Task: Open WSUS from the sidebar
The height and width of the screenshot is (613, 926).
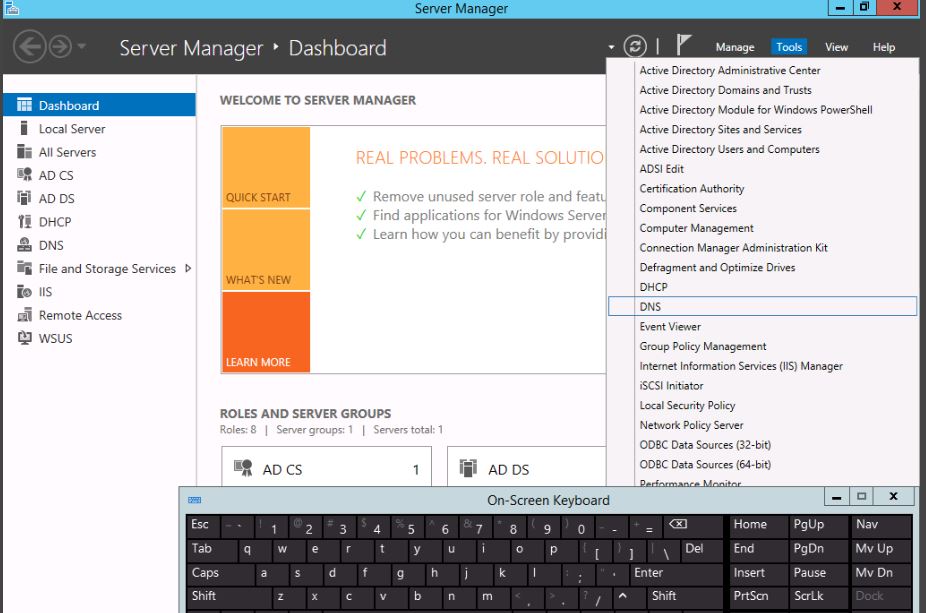Action: click(55, 338)
